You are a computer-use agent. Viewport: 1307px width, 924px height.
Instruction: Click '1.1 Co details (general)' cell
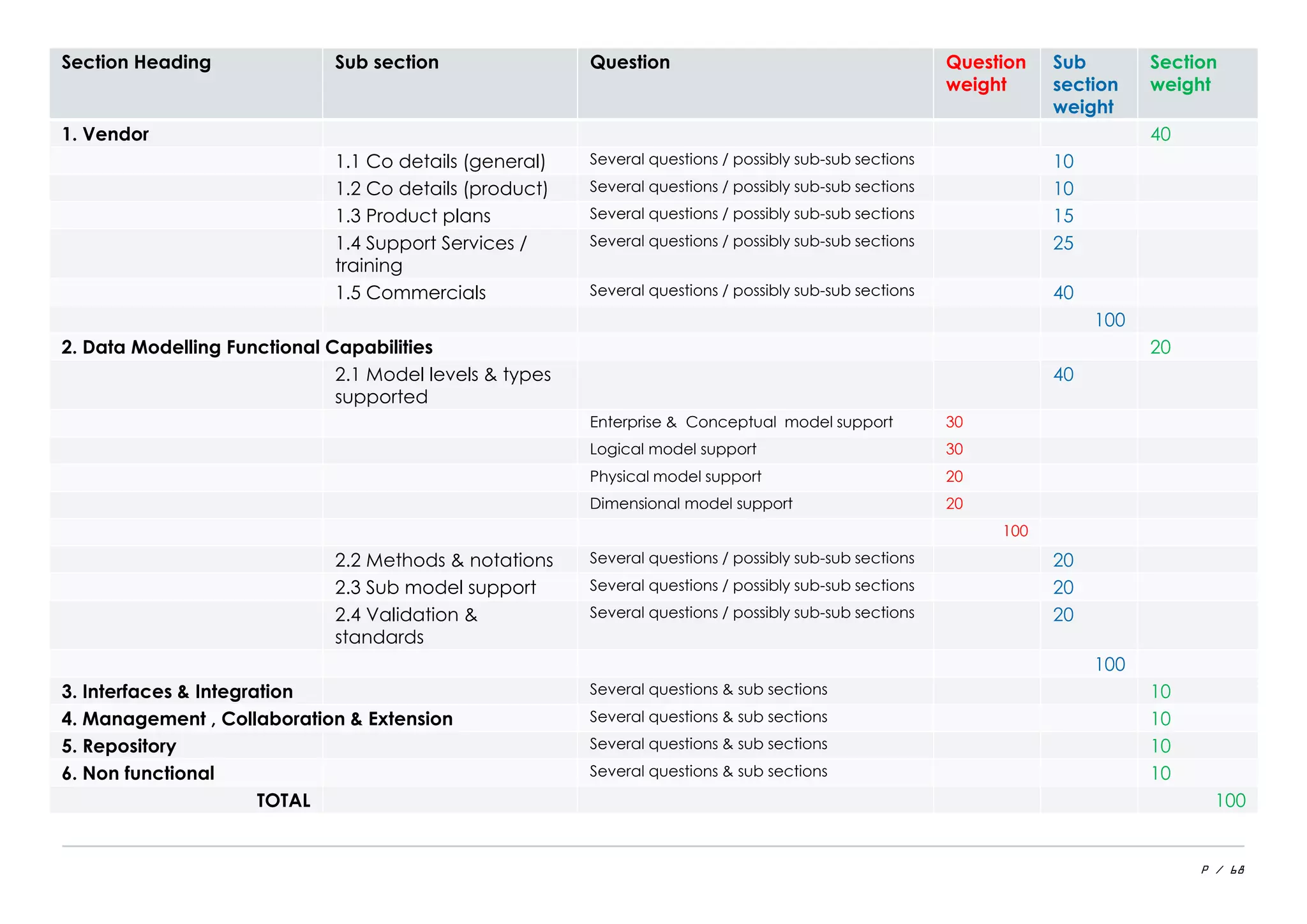click(440, 161)
